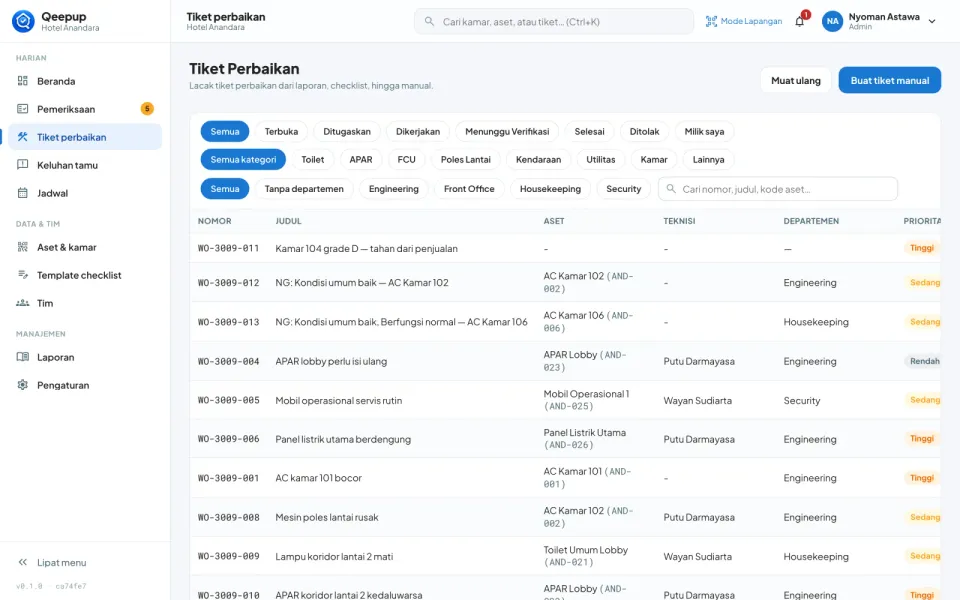Click the Template checklist list icon

coord(23,275)
